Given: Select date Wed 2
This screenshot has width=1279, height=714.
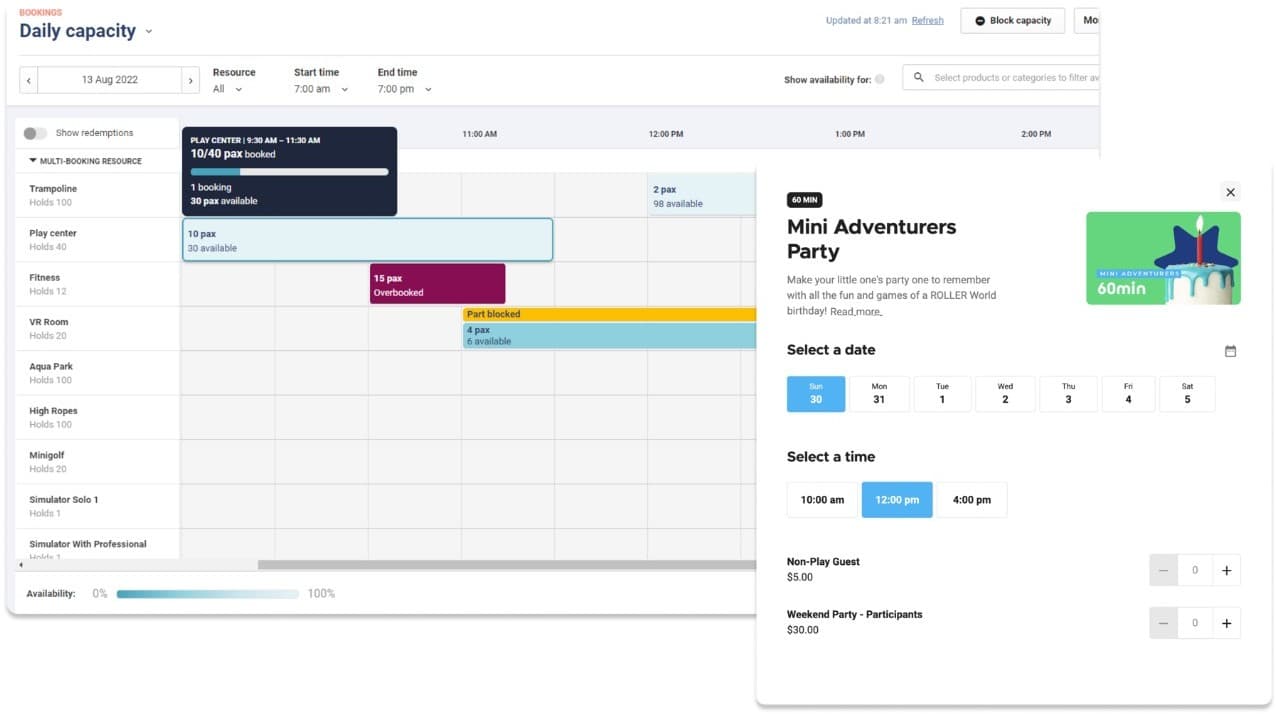Looking at the screenshot, I should pyautogui.click(x=1005, y=394).
